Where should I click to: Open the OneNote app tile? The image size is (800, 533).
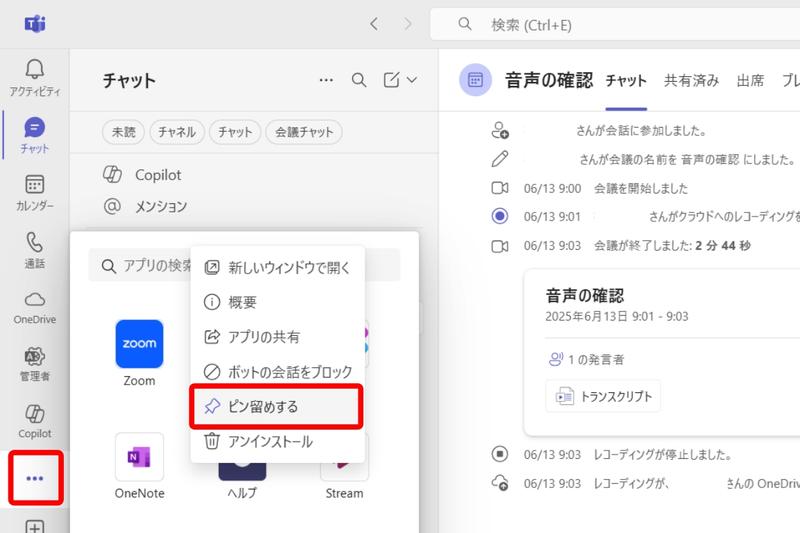(x=139, y=466)
